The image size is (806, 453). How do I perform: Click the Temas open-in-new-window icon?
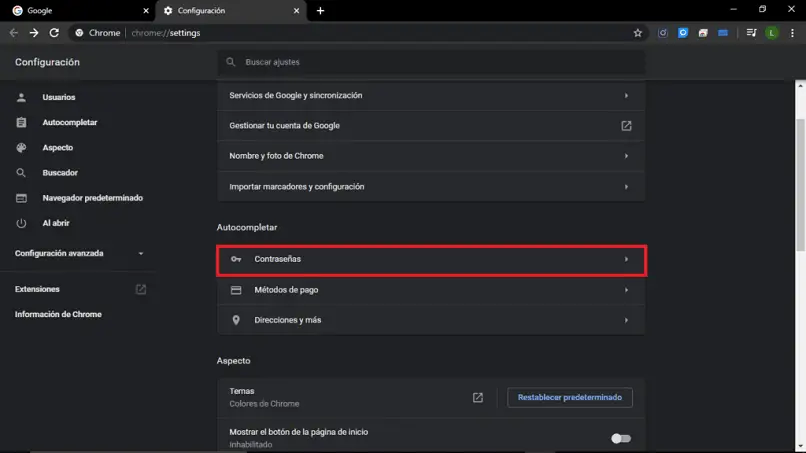478,397
